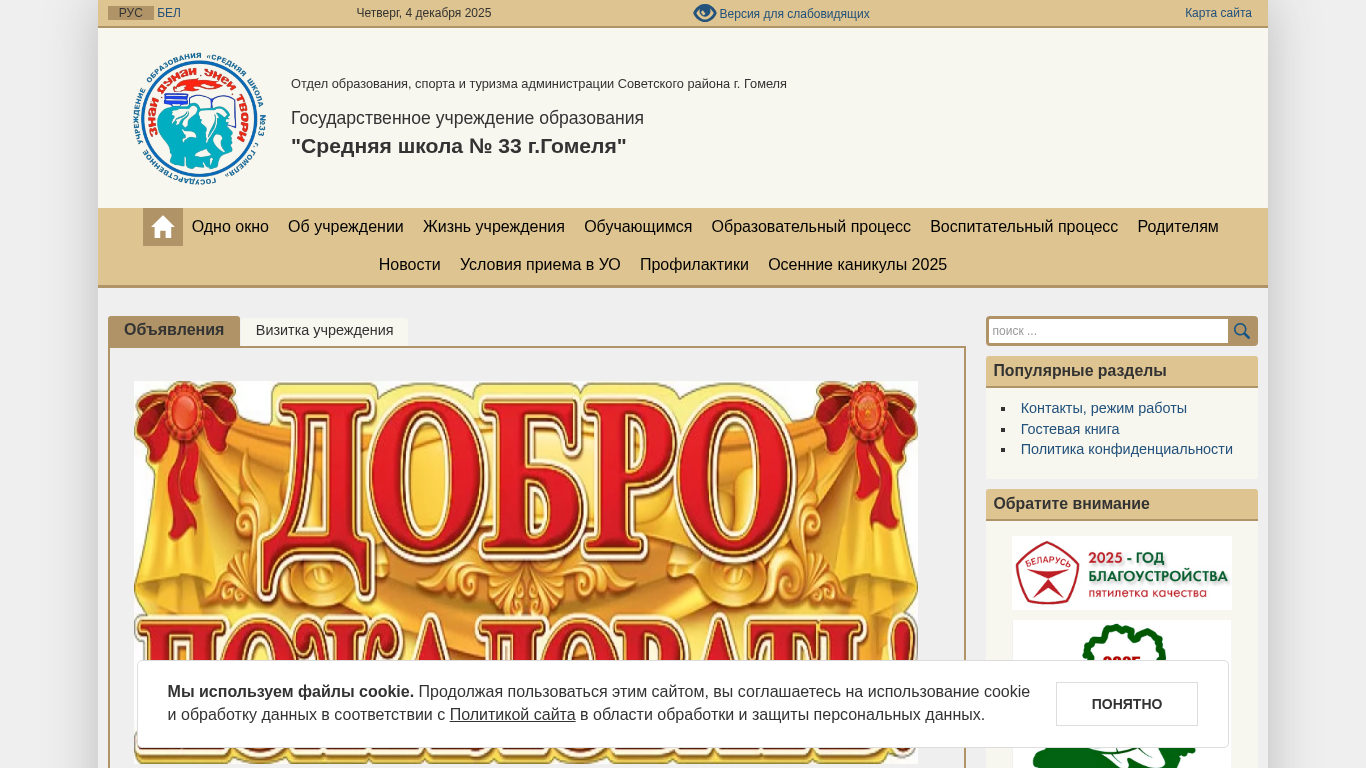Open Политика конфиденциальности link
The height and width of the screenshot is (768, 1366).
(x=1127, y=449)
